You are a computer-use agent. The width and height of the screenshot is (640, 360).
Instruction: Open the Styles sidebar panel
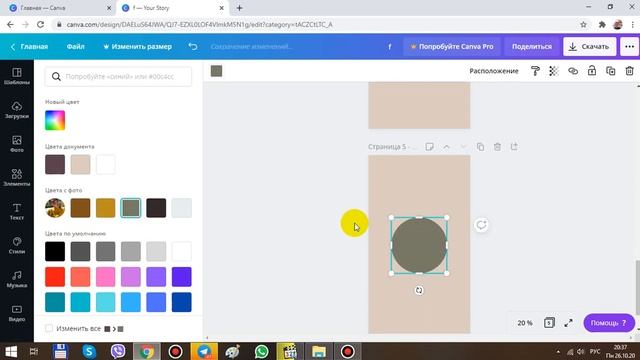(17, 246)
